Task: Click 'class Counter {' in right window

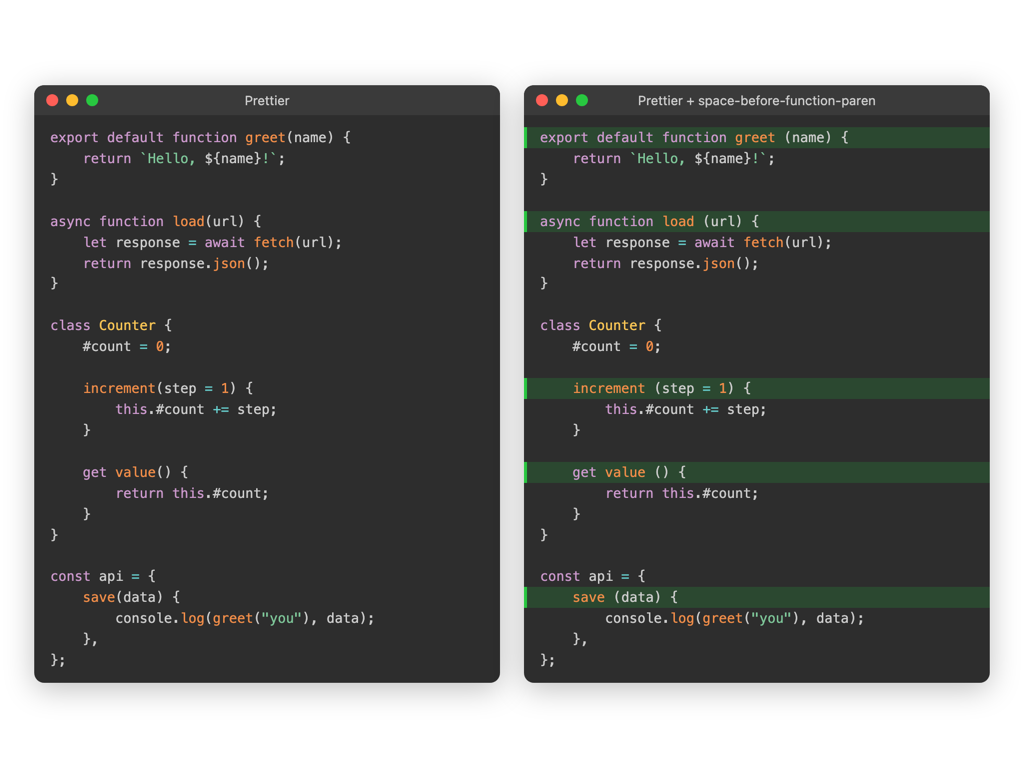Action: [x=601, y=325]
